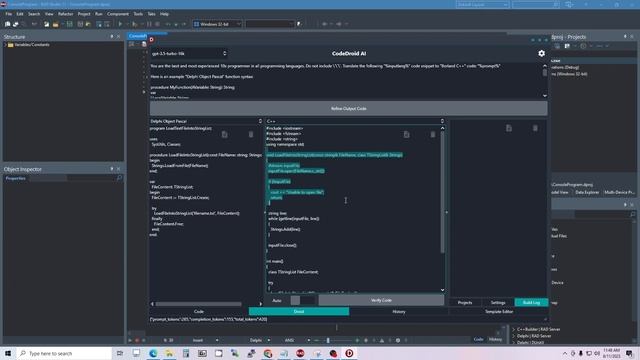Open the File menu

[9, 14]
